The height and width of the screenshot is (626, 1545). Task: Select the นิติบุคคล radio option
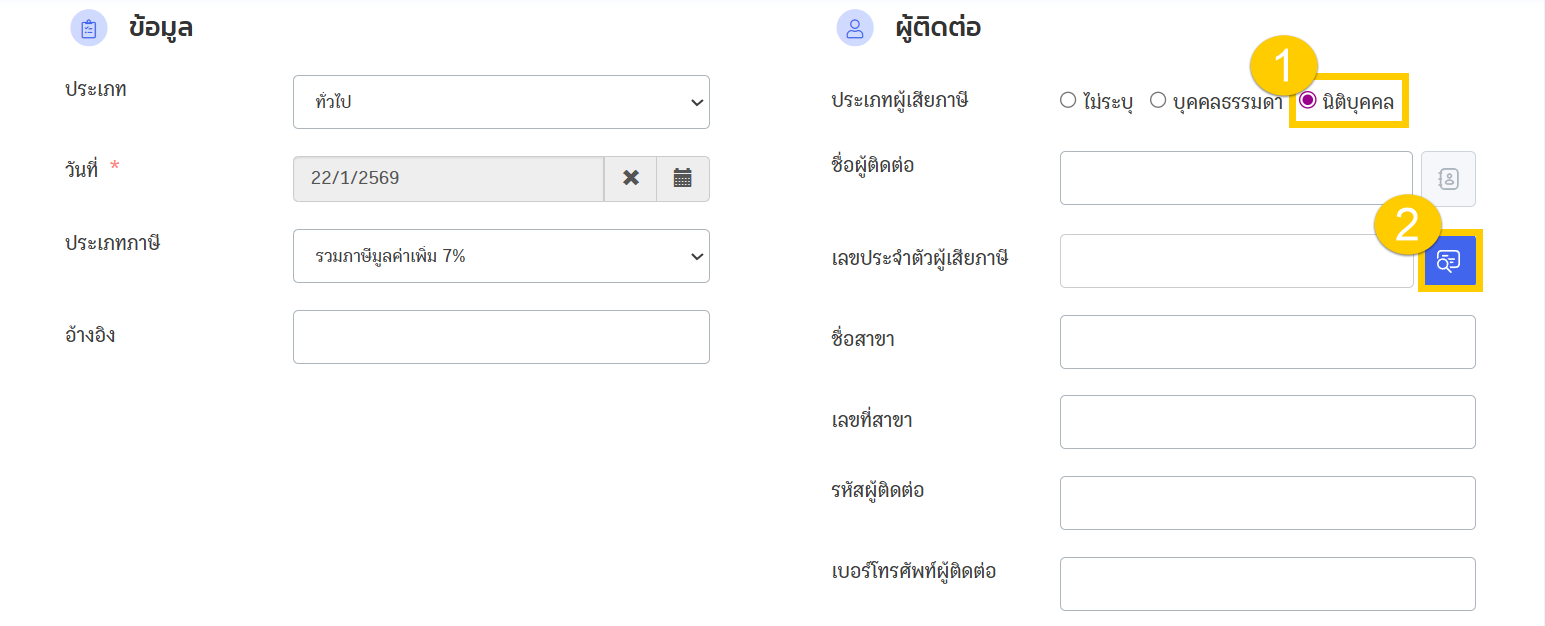click(x=1307, y=100)
